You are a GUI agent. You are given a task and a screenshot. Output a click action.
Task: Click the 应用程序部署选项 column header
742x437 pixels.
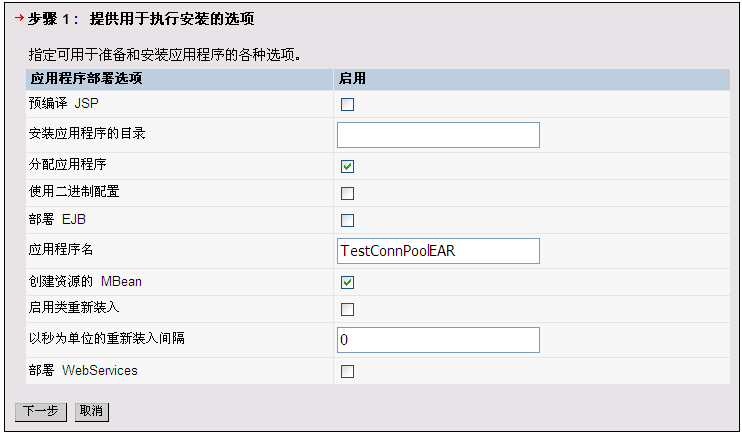coord(87,78)
